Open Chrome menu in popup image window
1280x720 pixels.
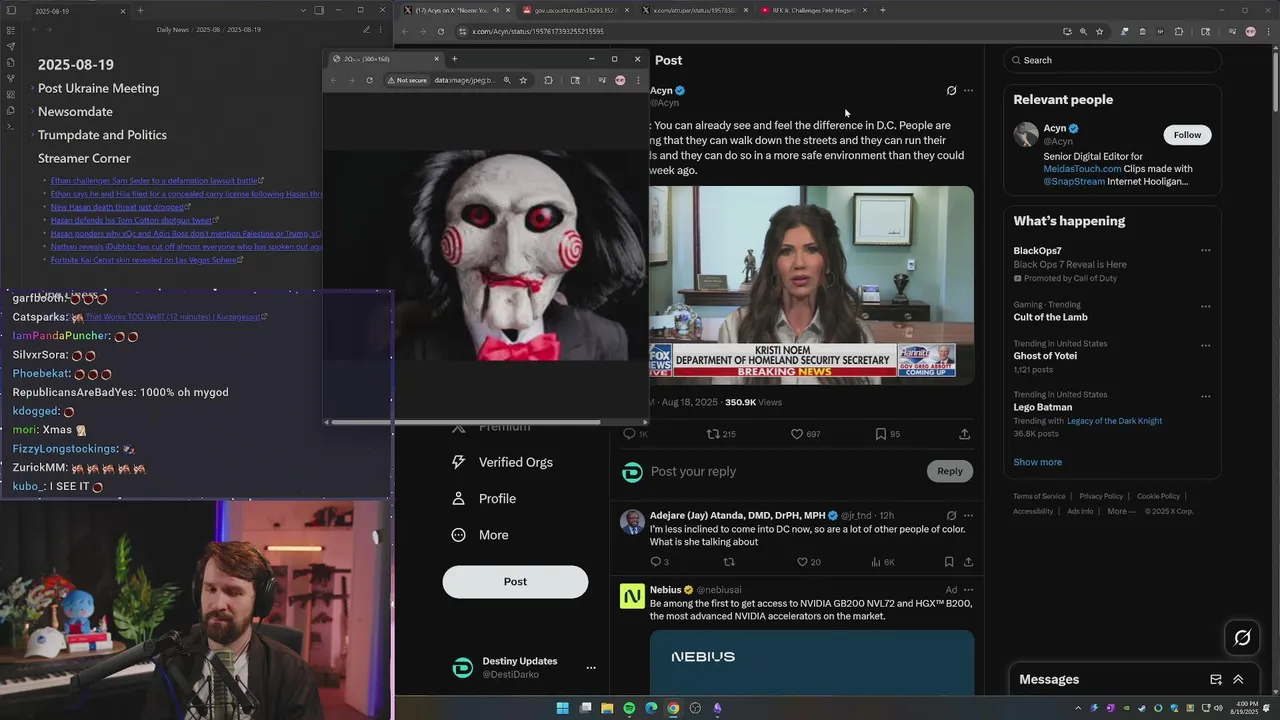pyautogui.click(x=638, y=80)
